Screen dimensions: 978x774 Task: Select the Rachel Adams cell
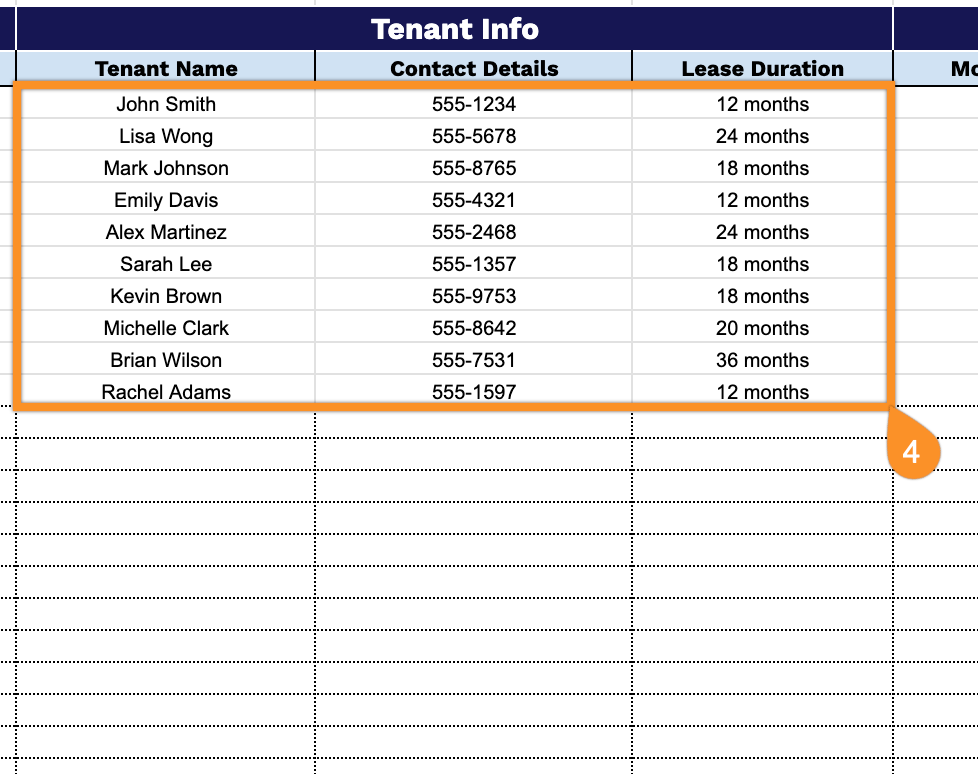(x=166, y=392)
